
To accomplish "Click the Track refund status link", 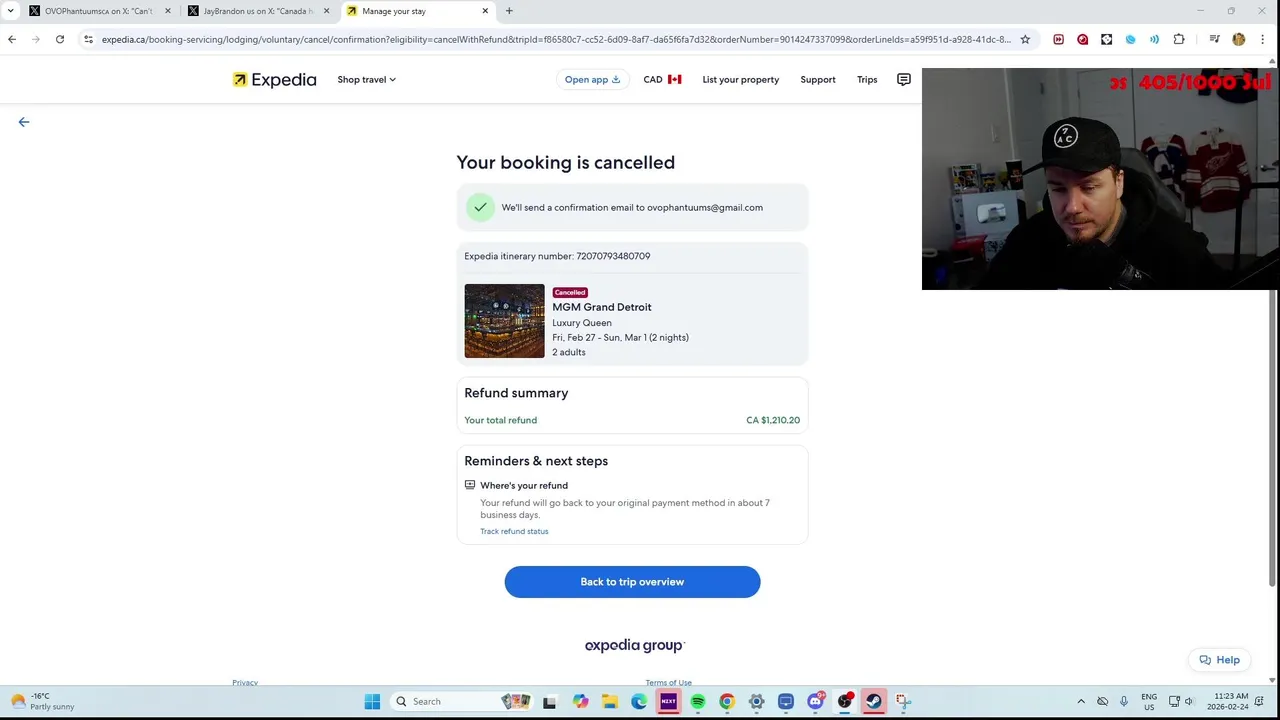I will tap(514, 531).
